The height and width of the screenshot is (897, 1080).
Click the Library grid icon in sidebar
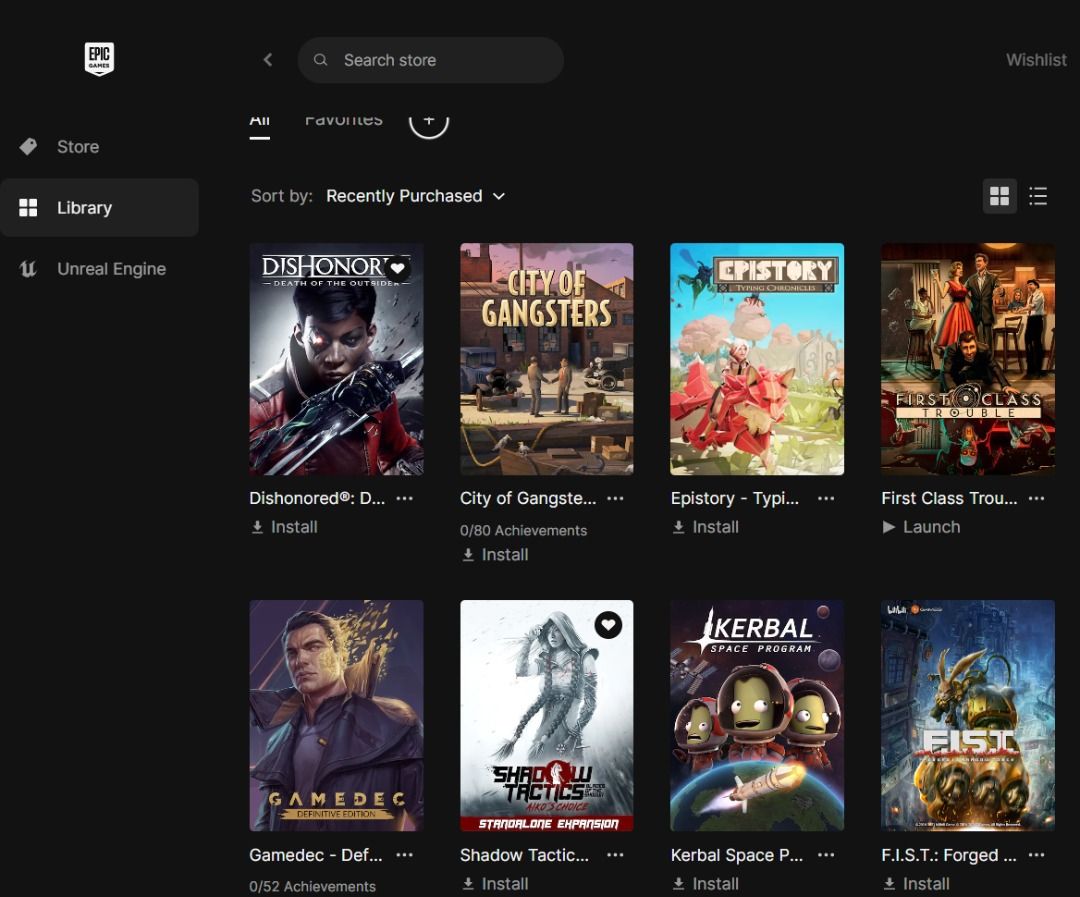28,207
